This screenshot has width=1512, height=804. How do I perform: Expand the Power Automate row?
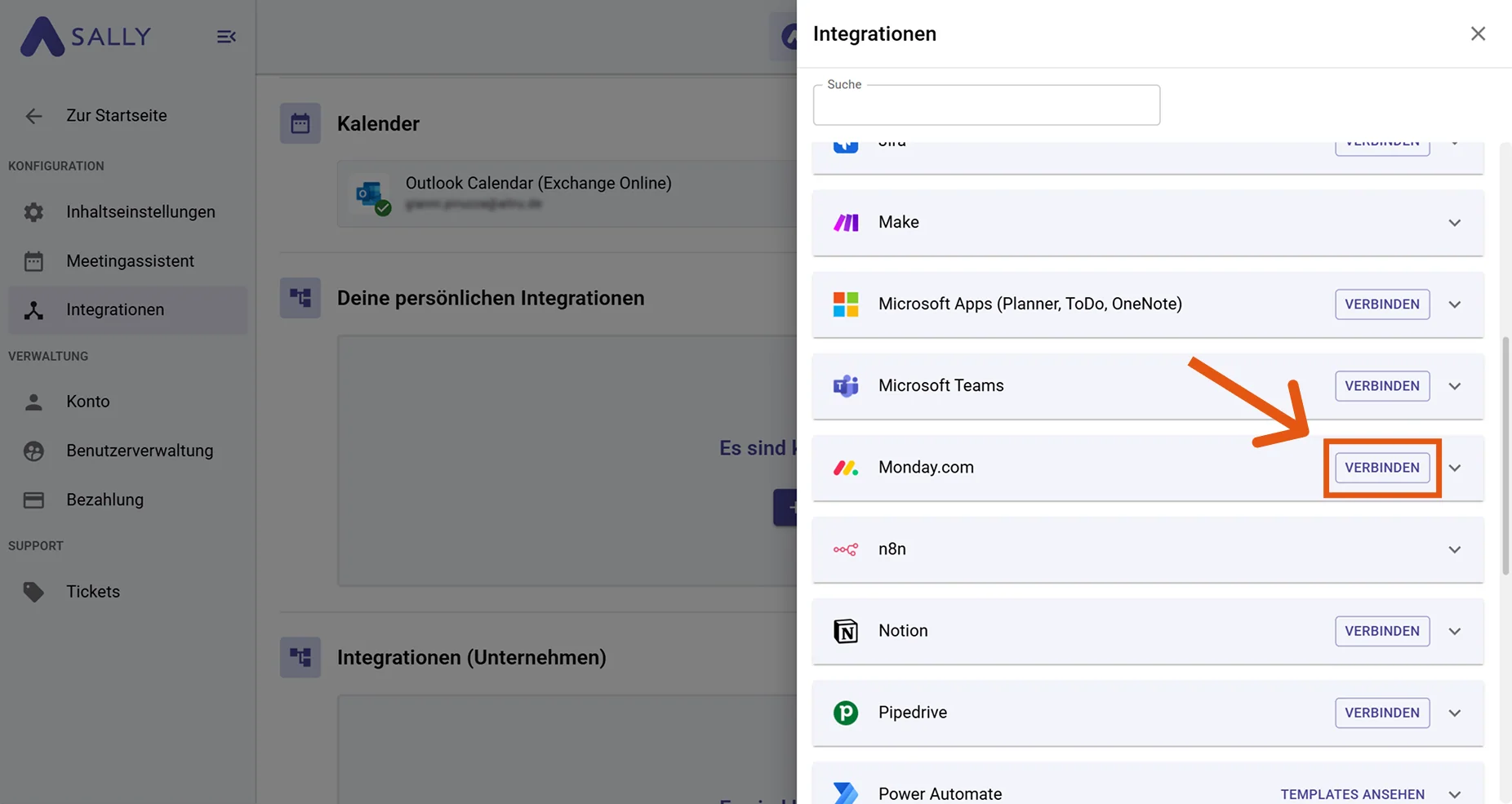[1454, 794]
